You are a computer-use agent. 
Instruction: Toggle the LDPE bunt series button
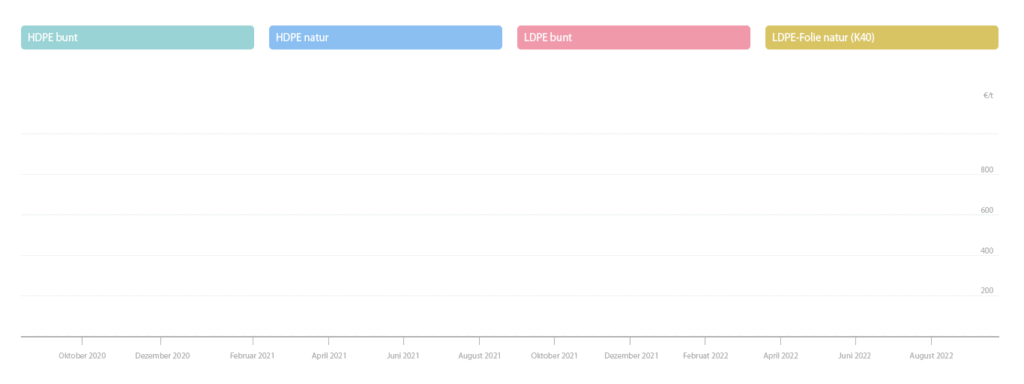point(633,37)
